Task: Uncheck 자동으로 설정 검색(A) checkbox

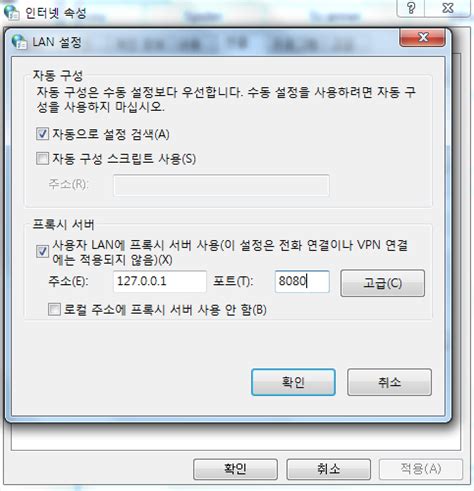Action: (42, 134)
